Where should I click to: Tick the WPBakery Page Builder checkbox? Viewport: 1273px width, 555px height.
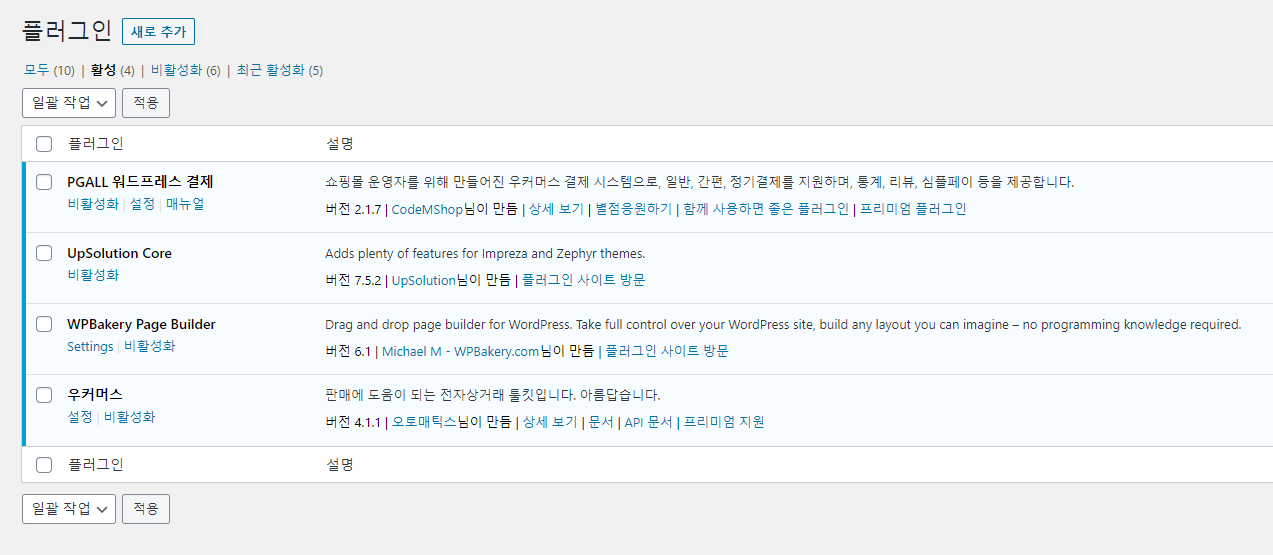coord(44,324)
